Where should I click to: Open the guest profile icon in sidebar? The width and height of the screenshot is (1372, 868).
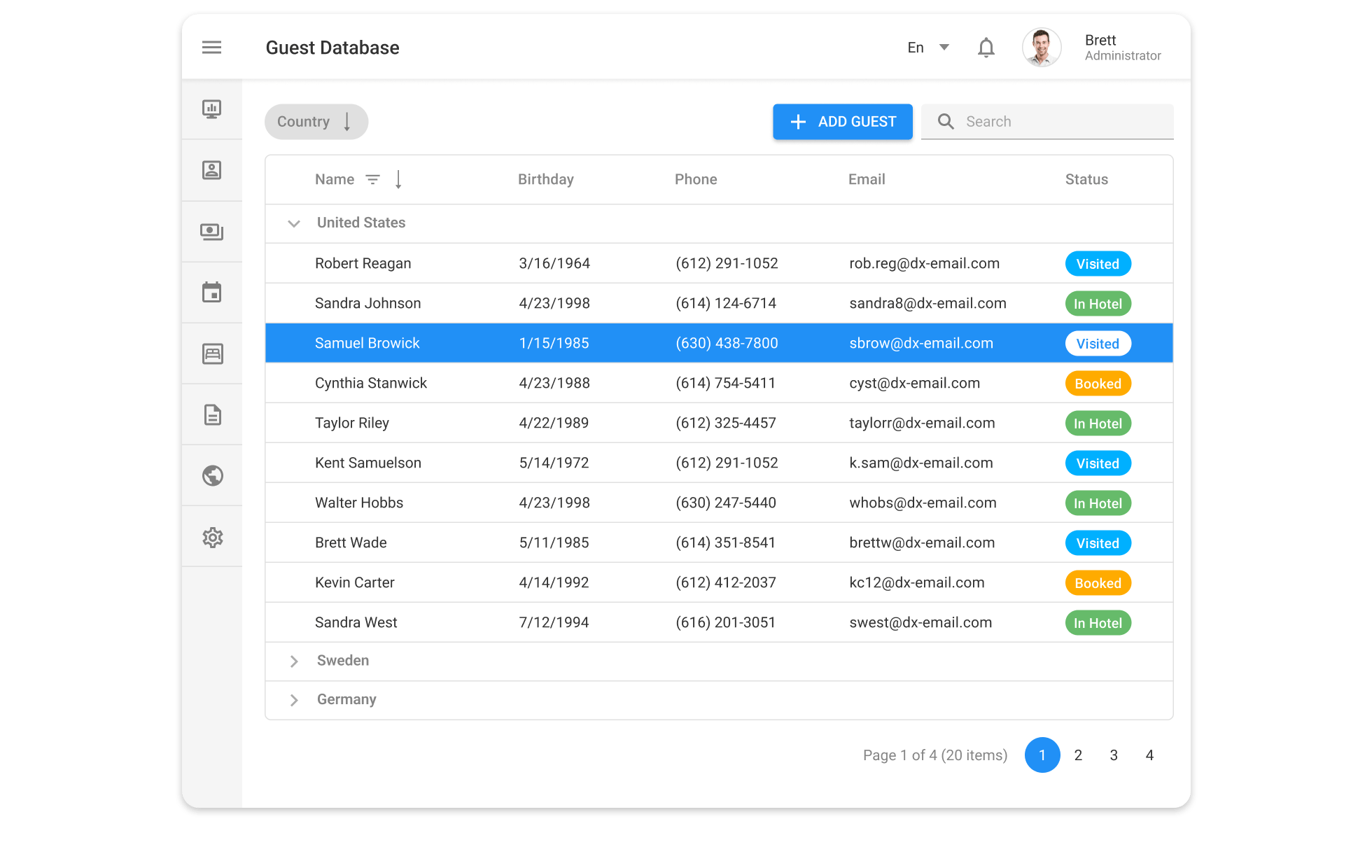point(212,170)
